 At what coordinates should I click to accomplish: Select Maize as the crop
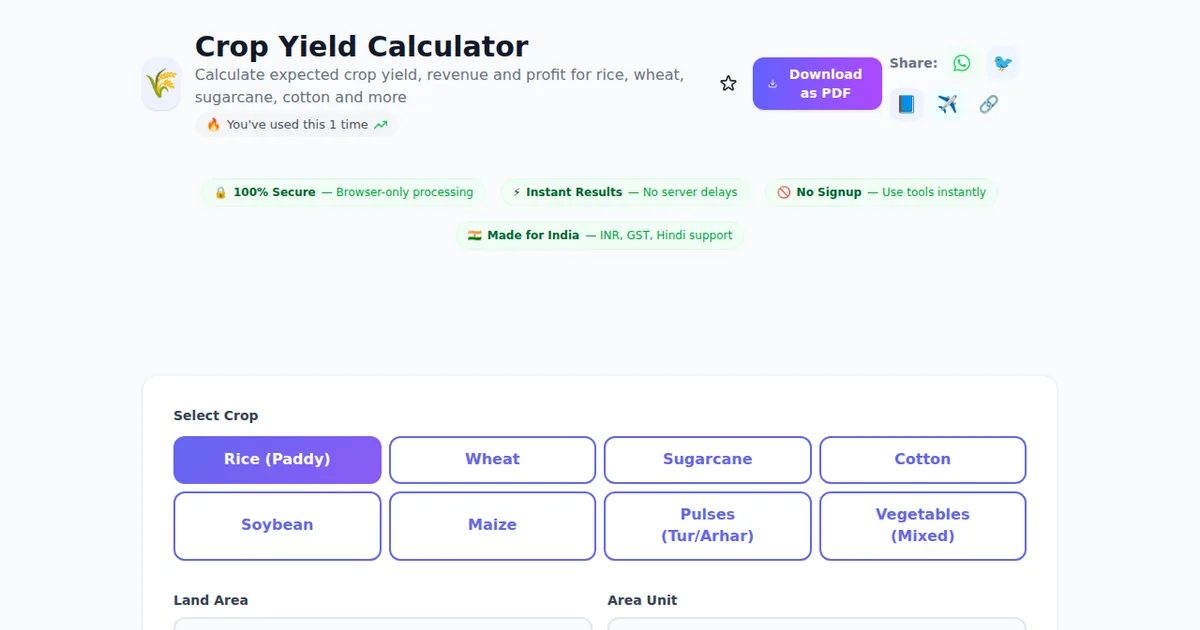pyautogui.click(x=492, y=525)
